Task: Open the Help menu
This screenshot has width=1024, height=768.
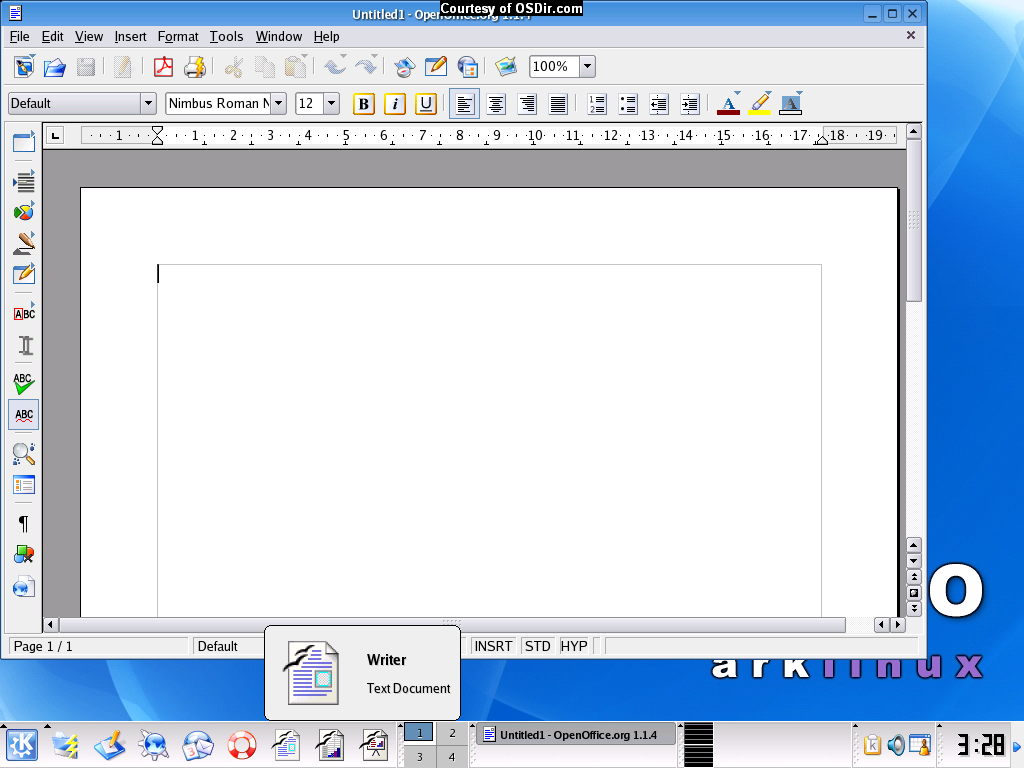Action: [x=327, y=37]
